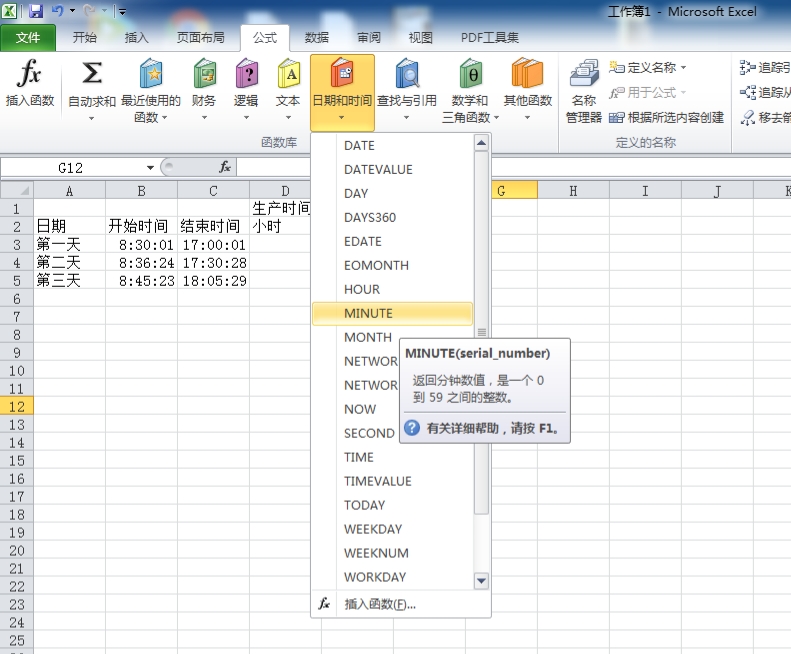Expand the Name Box dropdown arrow

click(150, 168)
